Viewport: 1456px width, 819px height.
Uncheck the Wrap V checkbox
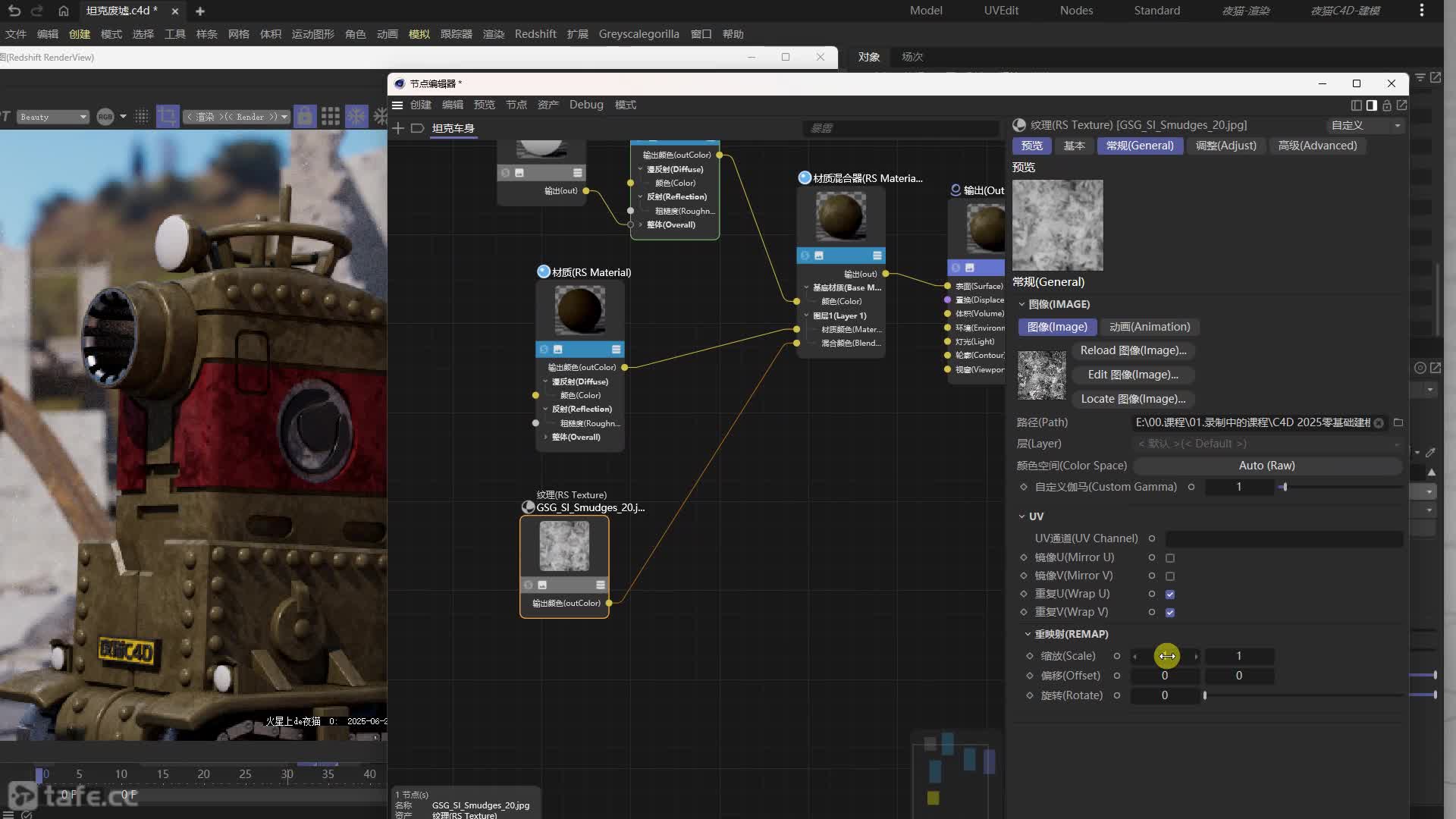click(1170, 613)
